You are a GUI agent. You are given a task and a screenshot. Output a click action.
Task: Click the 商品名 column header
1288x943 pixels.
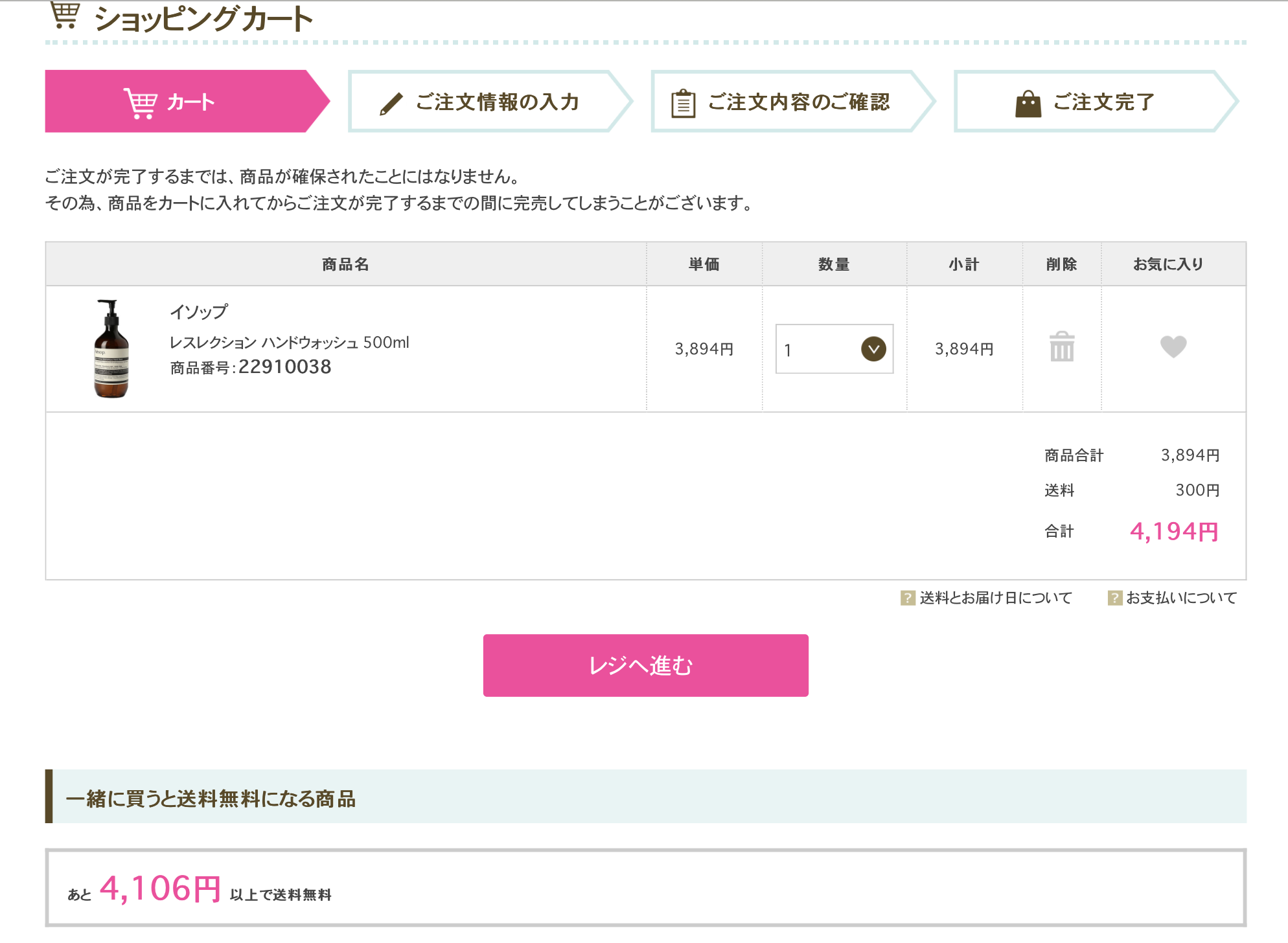point(346,264)
